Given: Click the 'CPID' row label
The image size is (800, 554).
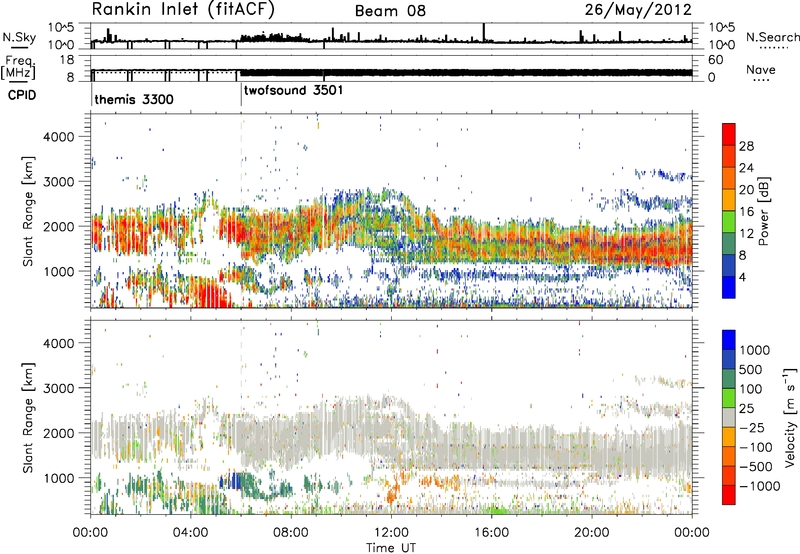Looking at the screenshot, I should [22, 95].
